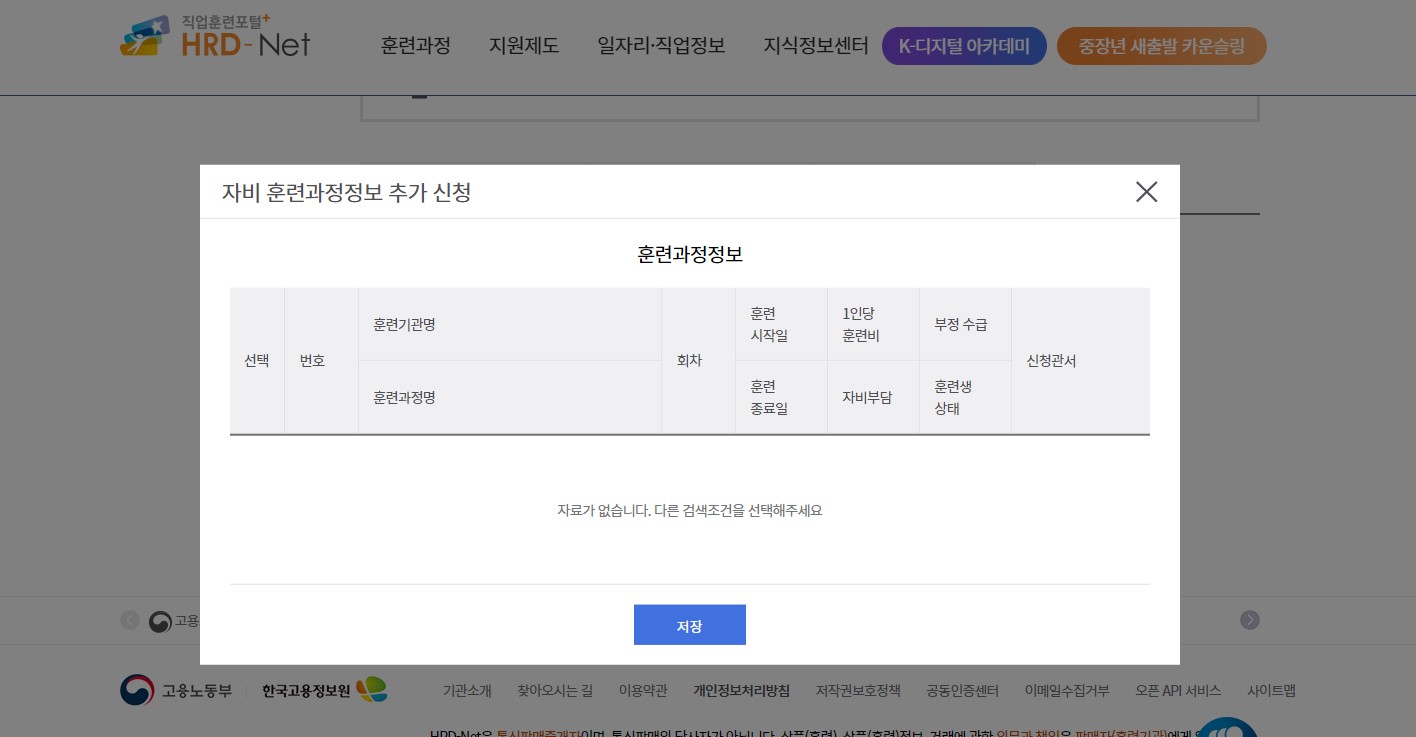Open the 사이트맵 footer link

click(x=1271, y=690)
